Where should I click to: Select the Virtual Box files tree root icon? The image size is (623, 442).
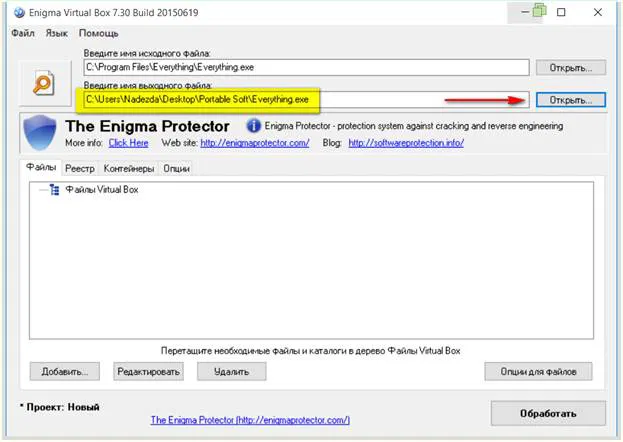coord(54,190)
